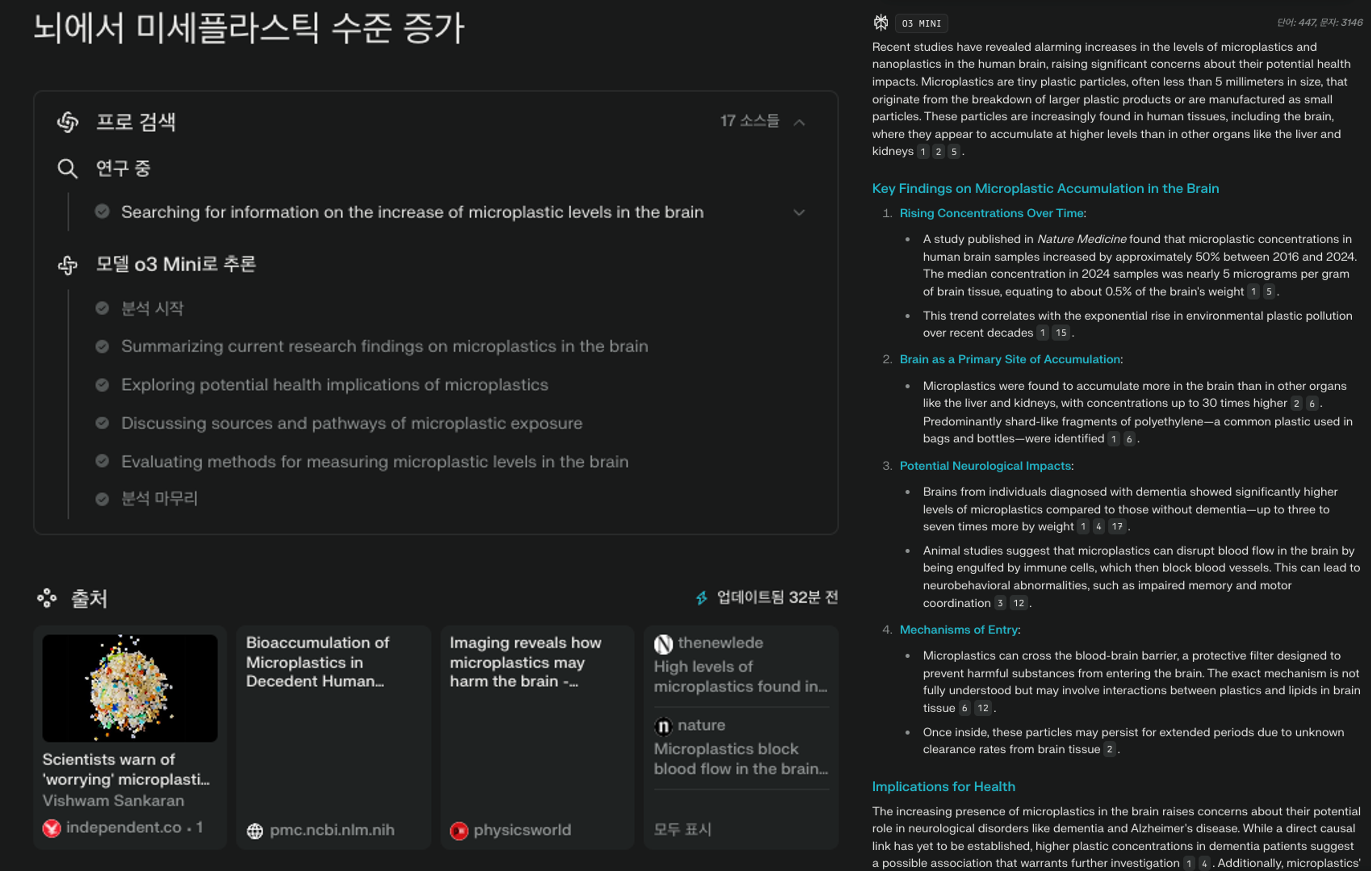Viewport: 1372px width, 871px height.
Task: Click 모두 표시 to show all sources
Action: 682,829
